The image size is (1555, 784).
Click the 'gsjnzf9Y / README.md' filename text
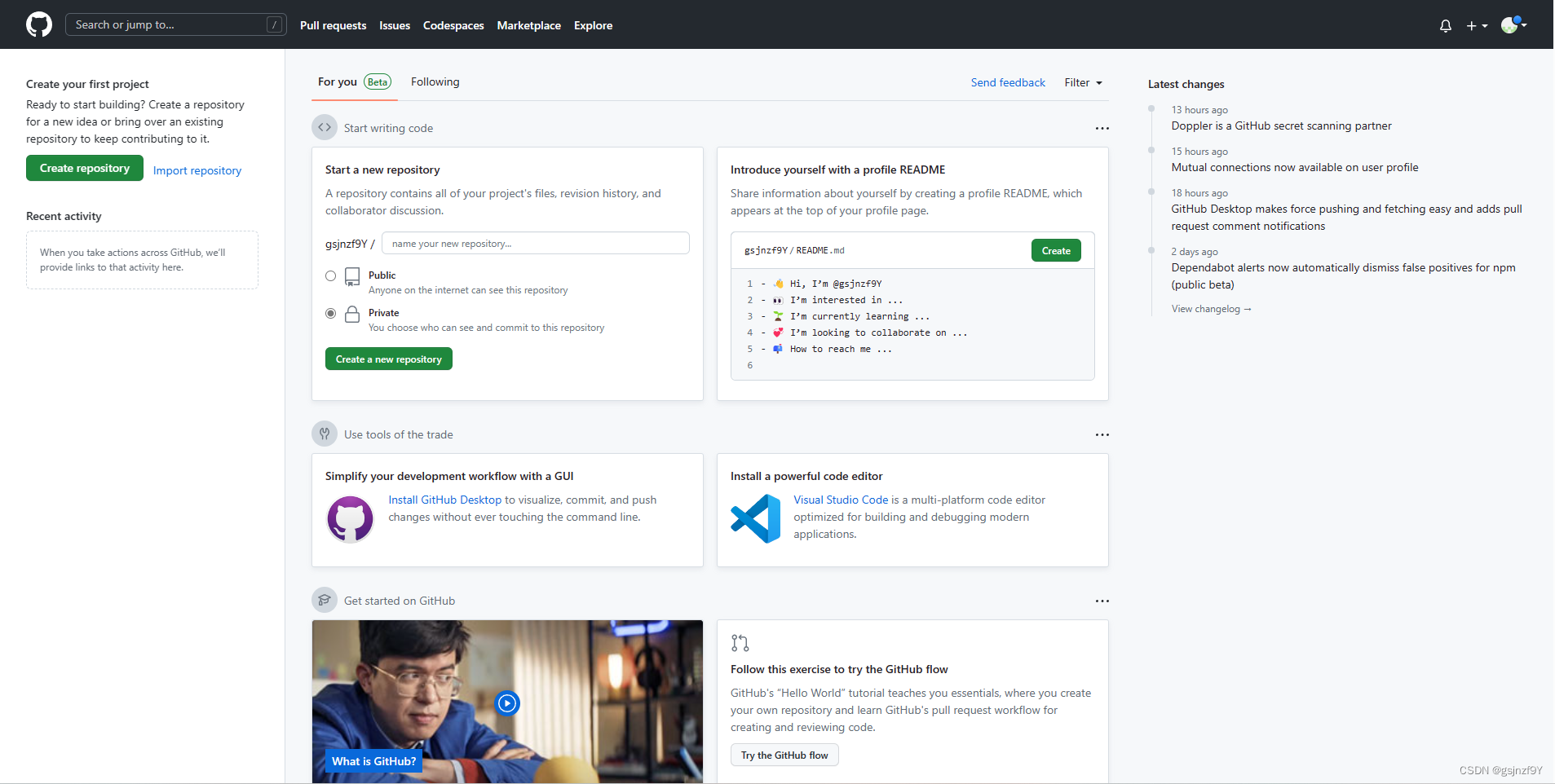coord(794,250)
